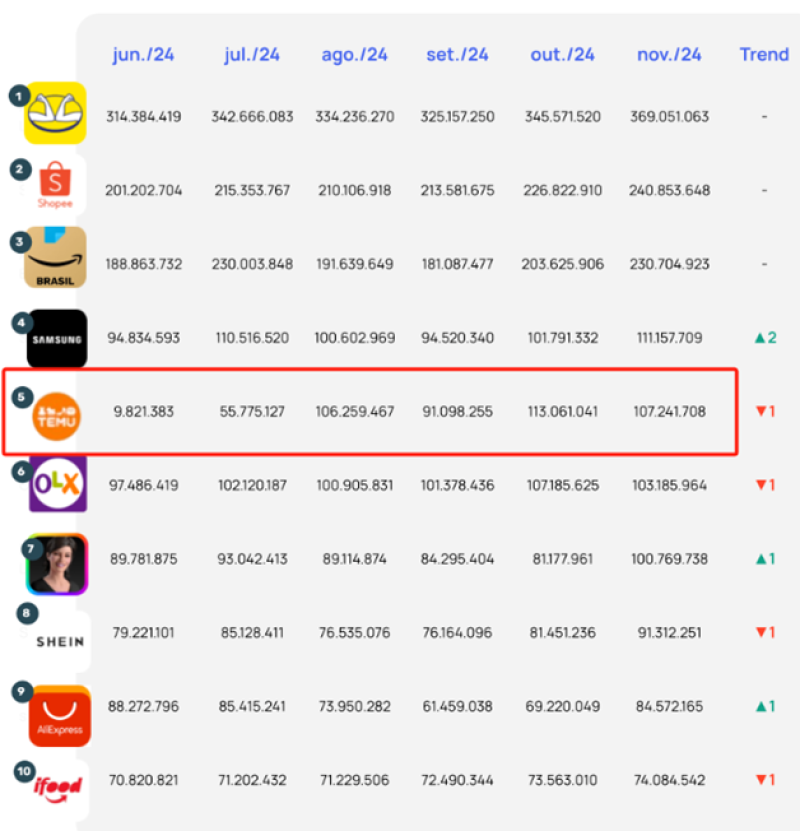Screen dimensions: 800x831
Task: Click the purple OLX logo
Action: click(x=58, y=484)
